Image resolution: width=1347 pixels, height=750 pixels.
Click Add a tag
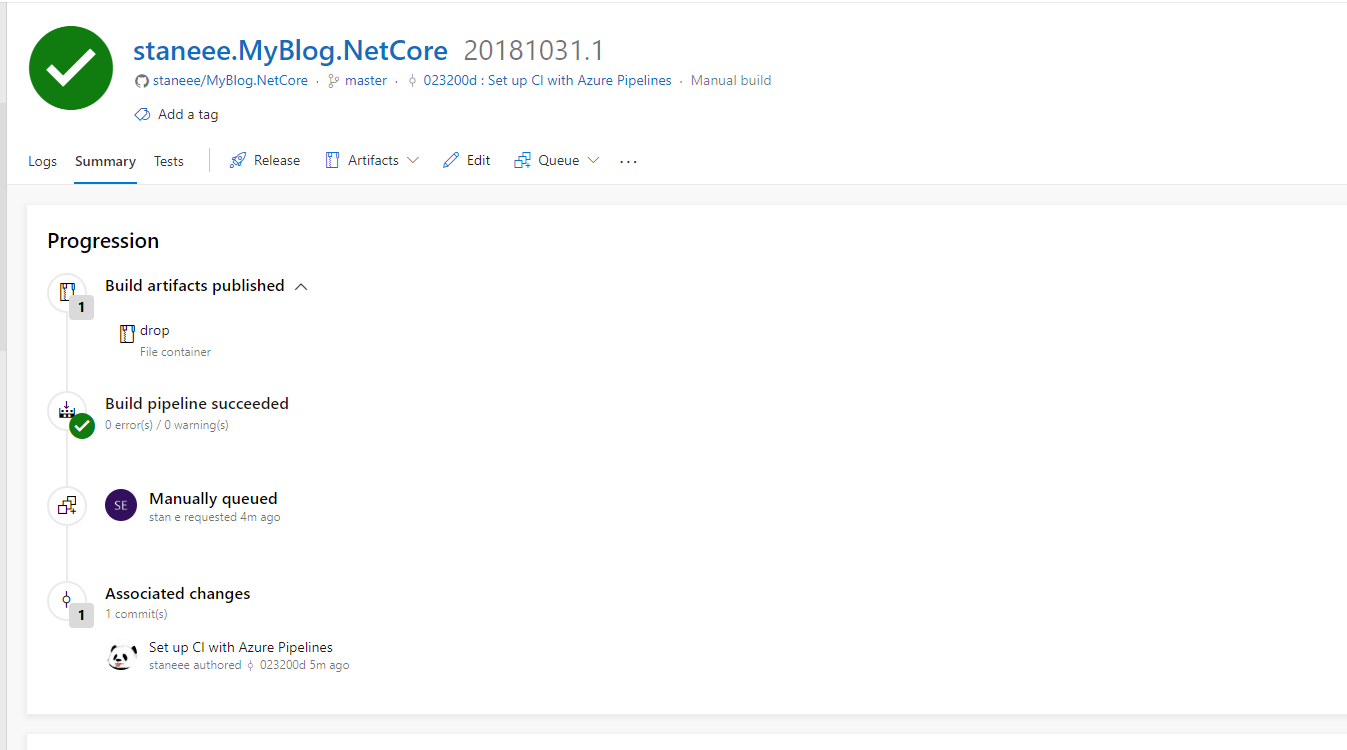[188, 115]
